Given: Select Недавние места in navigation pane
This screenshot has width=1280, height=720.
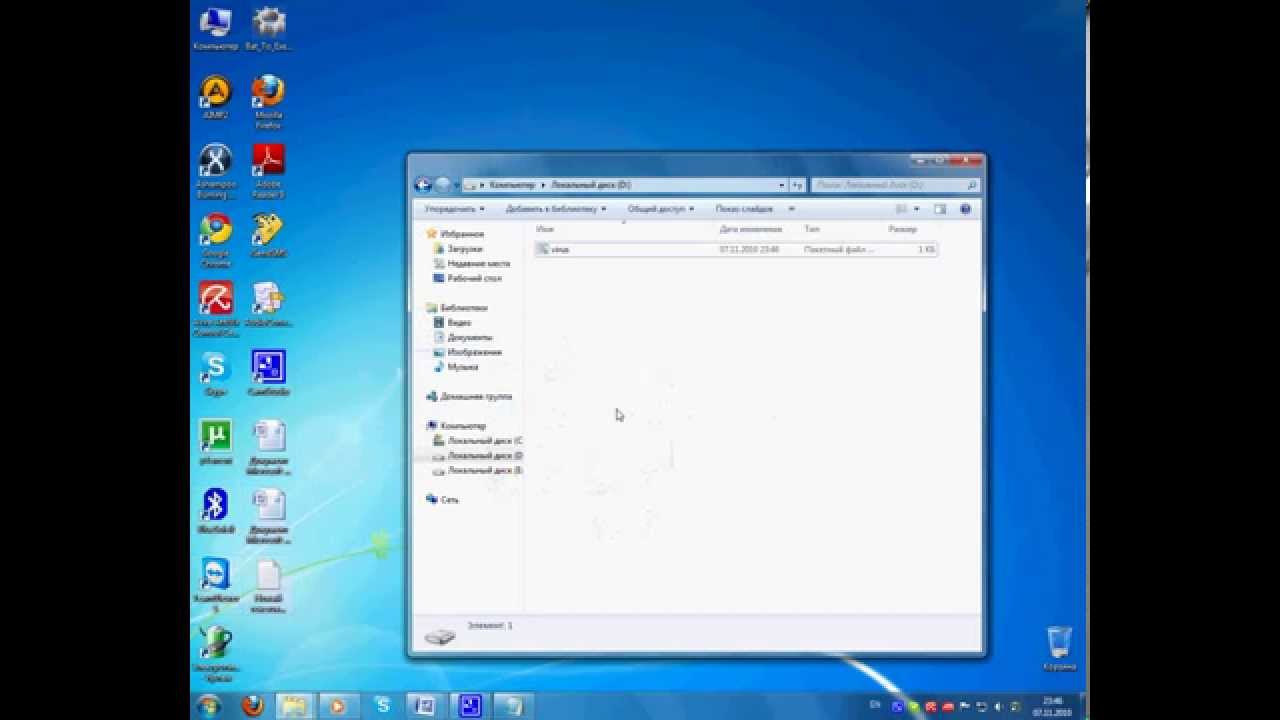Looking at the screenshot, I should click(x=471, y=264).
